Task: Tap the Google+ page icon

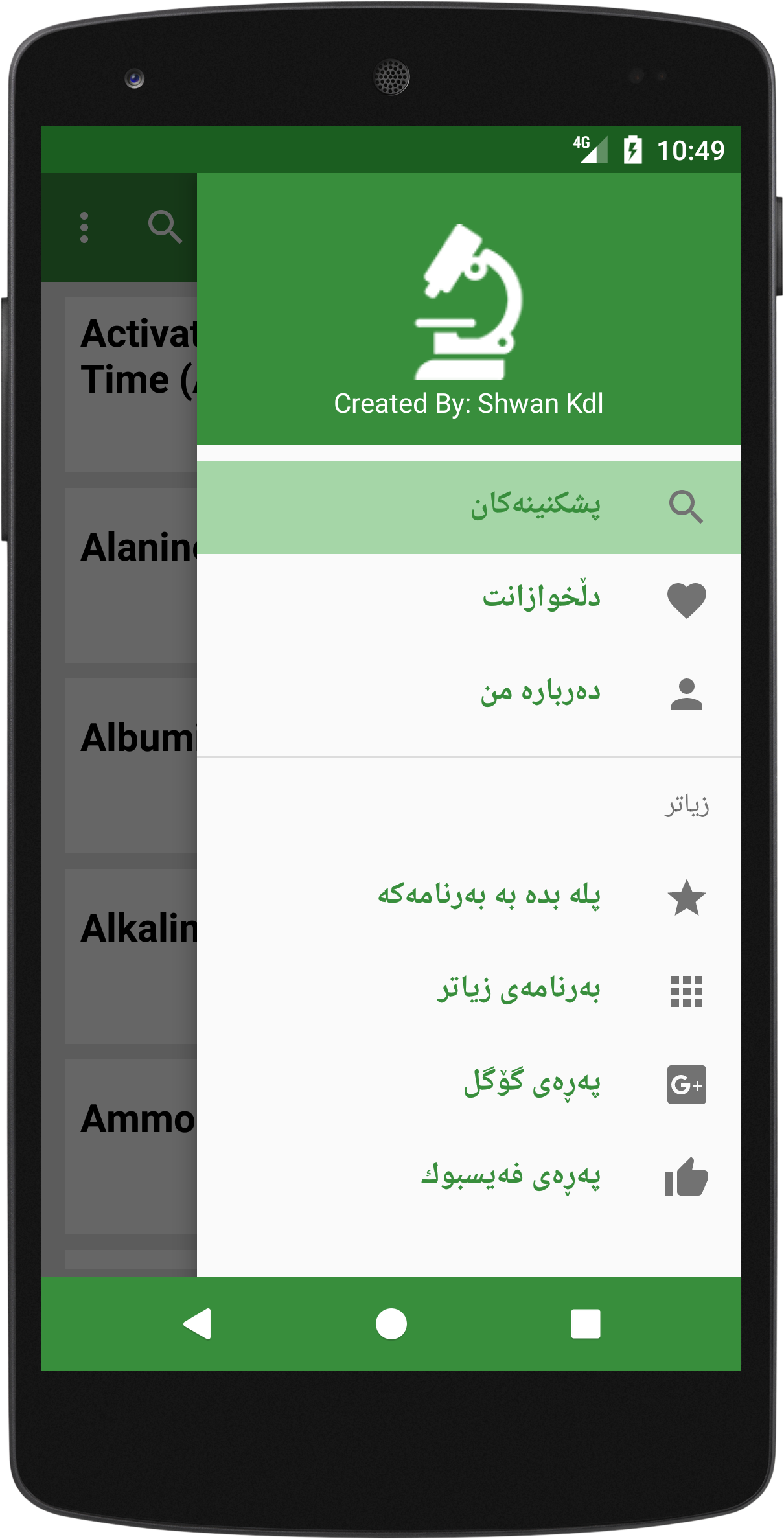Action: click(x=686, y=1085)
